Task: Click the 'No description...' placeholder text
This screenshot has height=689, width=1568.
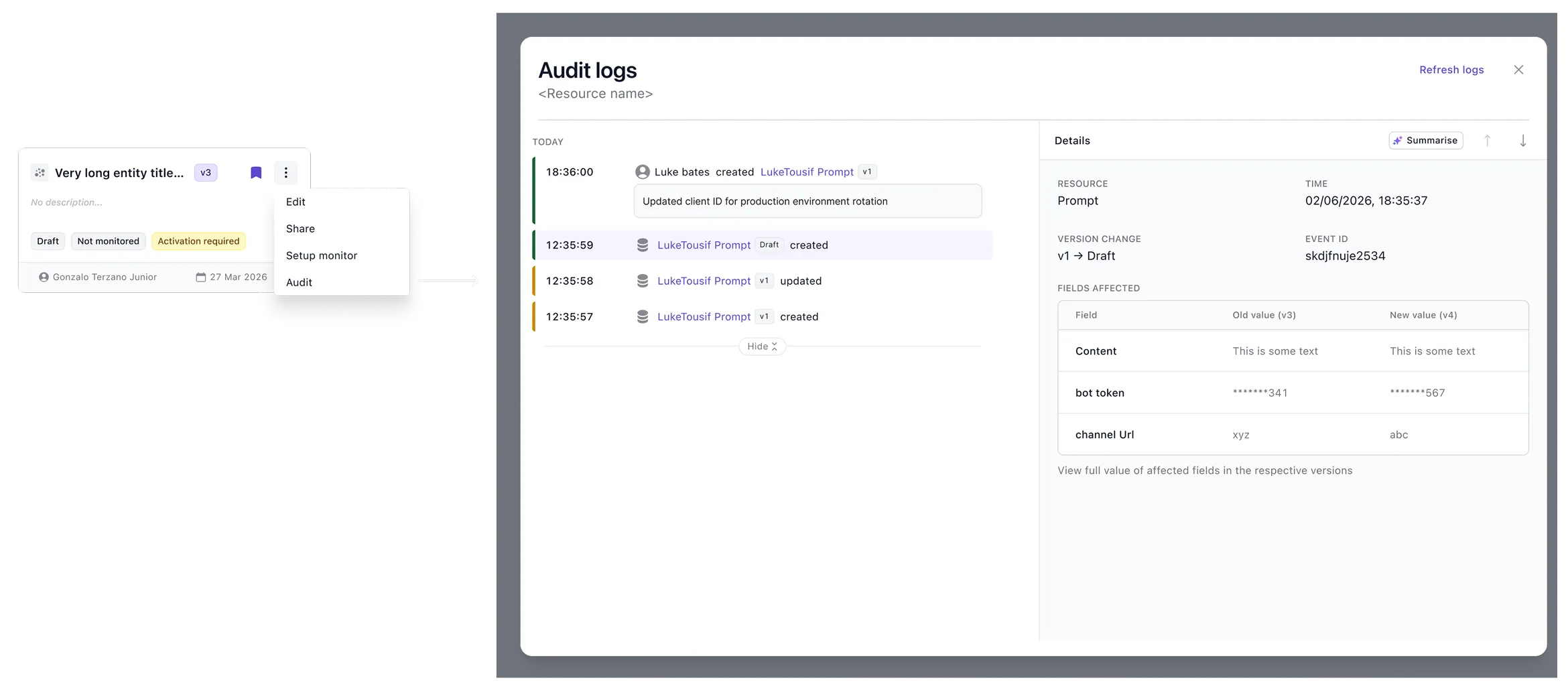Action: [66, 202]
